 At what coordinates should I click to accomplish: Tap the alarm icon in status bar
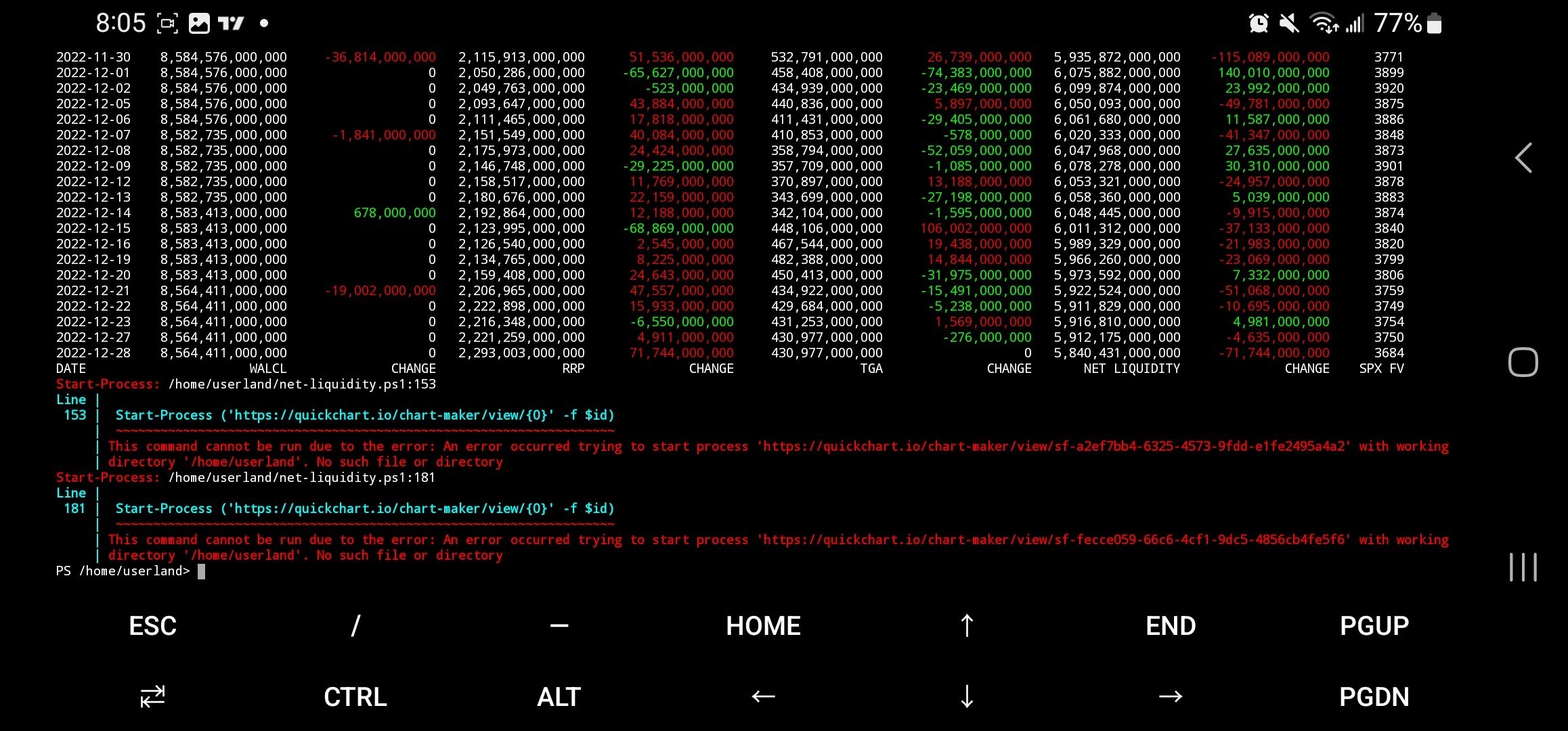(1258, 24)
